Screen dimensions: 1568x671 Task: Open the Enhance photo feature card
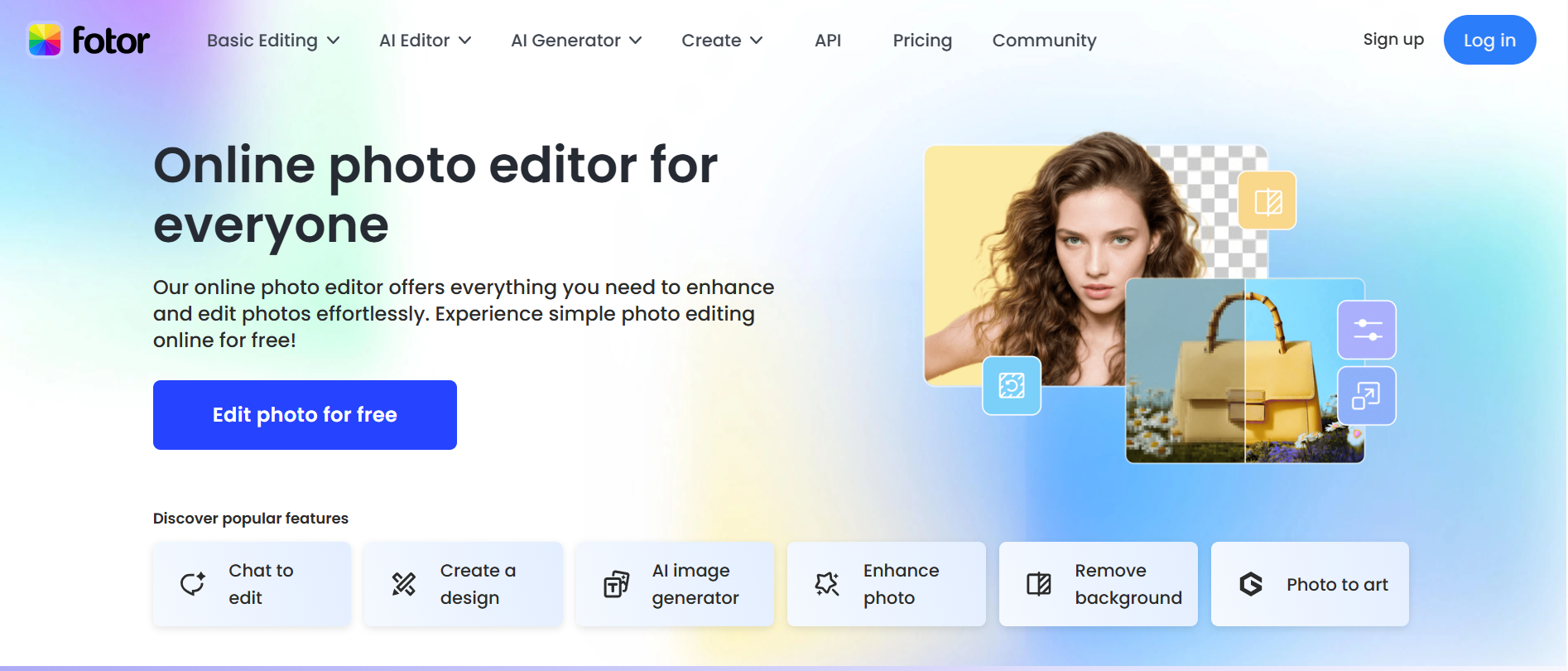pyautogui.click(x=887, y=584)
